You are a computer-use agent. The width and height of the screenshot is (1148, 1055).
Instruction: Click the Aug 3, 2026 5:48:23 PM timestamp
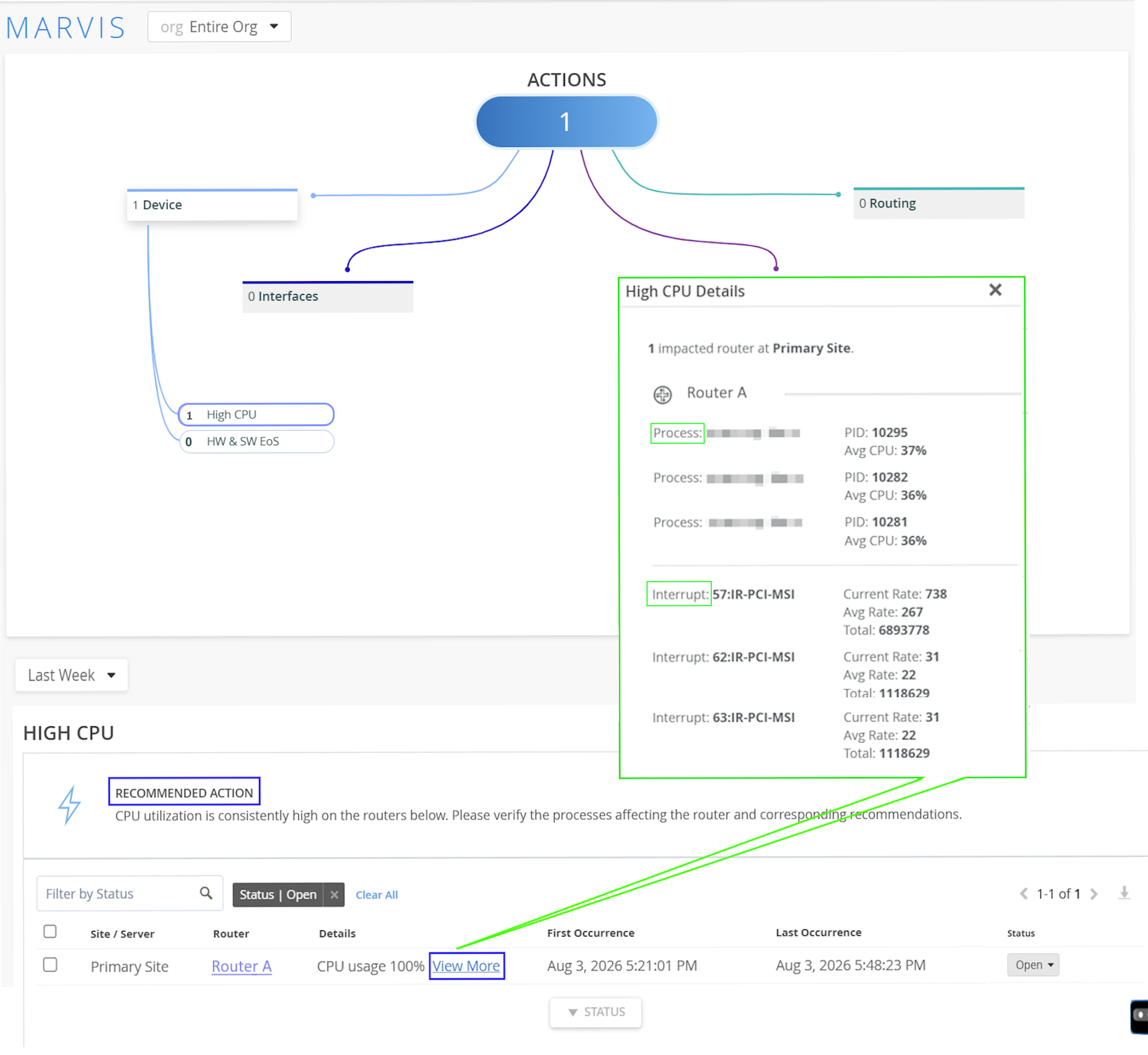tap(850, 965)
